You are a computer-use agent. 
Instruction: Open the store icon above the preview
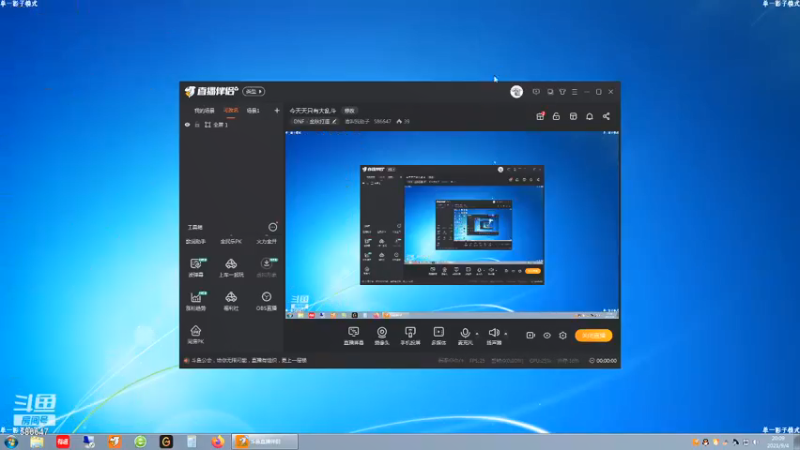[x=573, y=116]
